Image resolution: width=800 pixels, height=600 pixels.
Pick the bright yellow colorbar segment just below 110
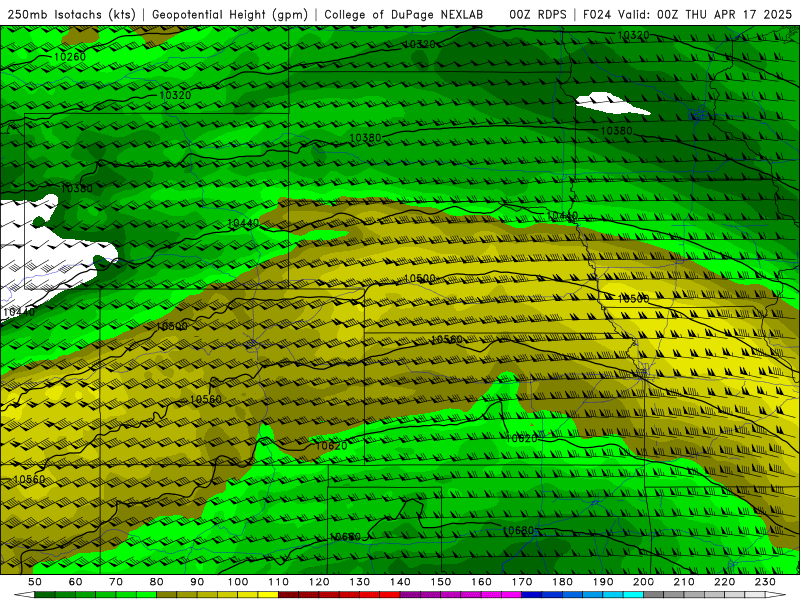268,594
